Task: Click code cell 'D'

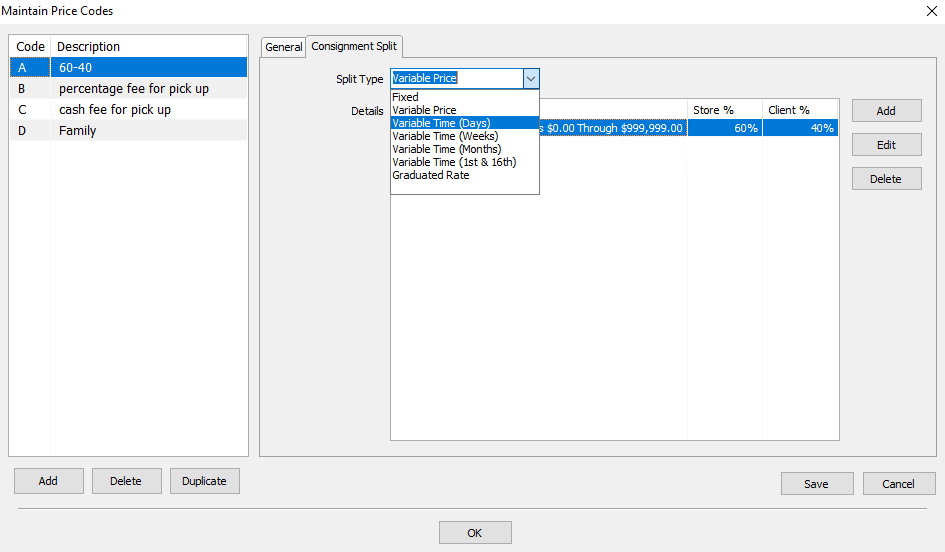Action: (30, 131)
